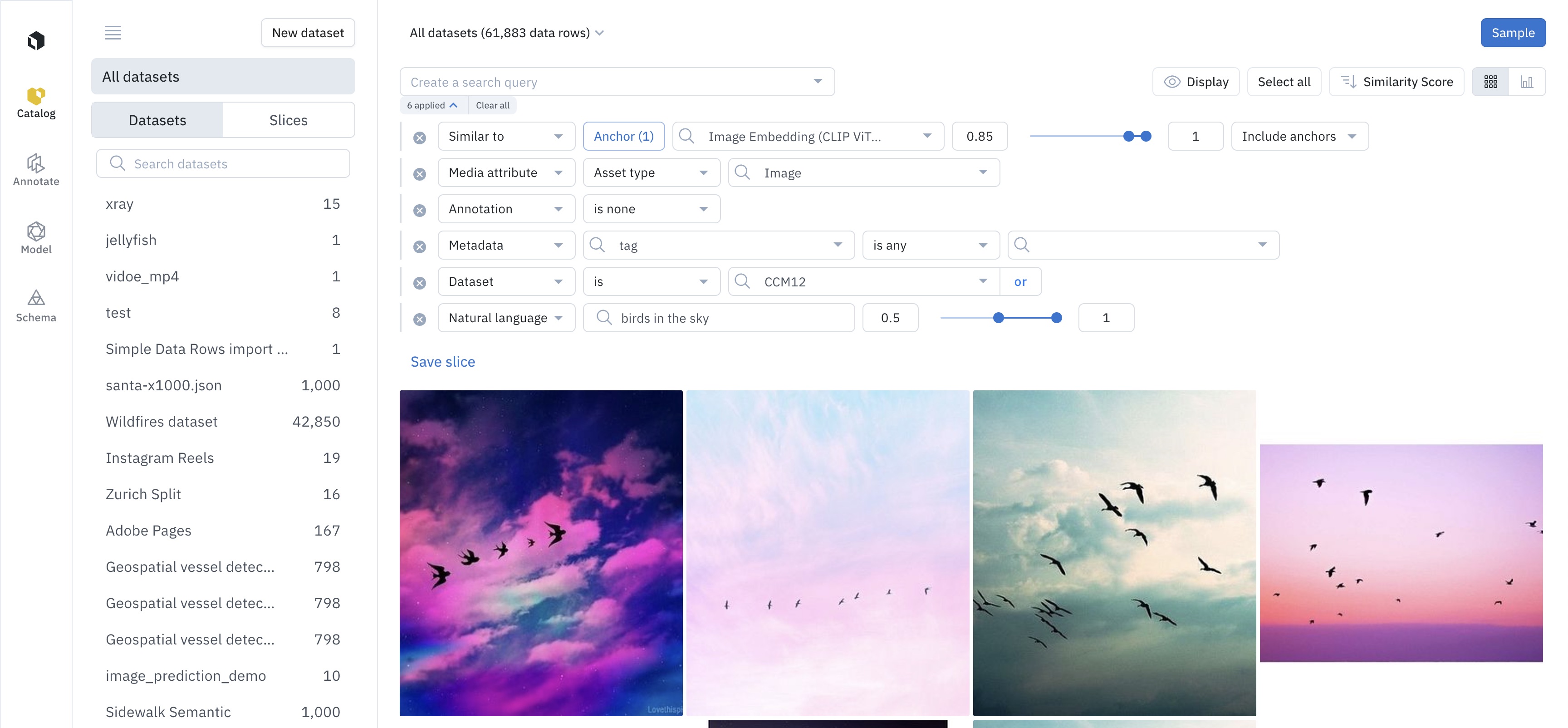Delete the Annotation filter row

coord(419,210)
